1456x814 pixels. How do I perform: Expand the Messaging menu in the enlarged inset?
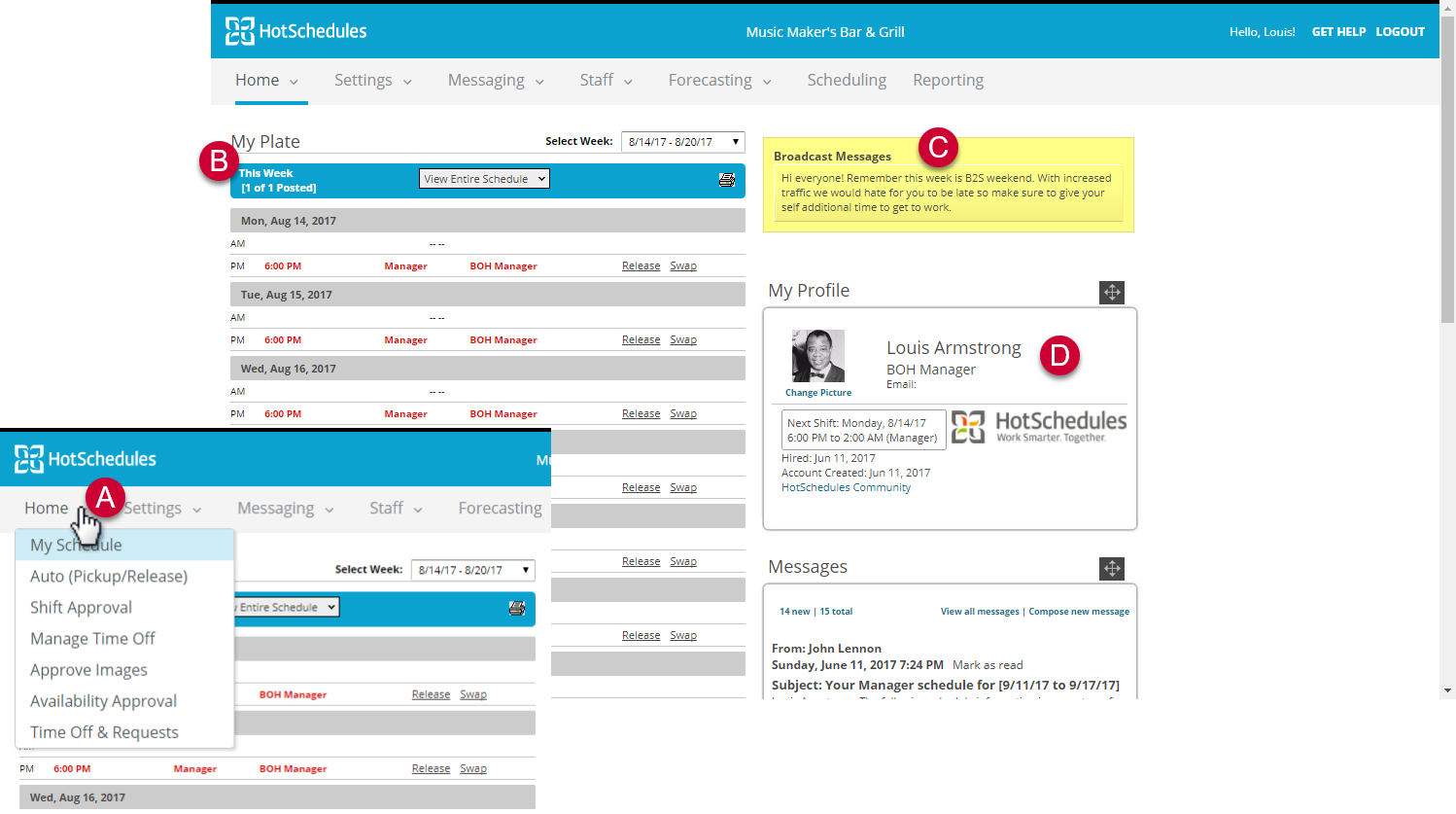click(286, 509)
